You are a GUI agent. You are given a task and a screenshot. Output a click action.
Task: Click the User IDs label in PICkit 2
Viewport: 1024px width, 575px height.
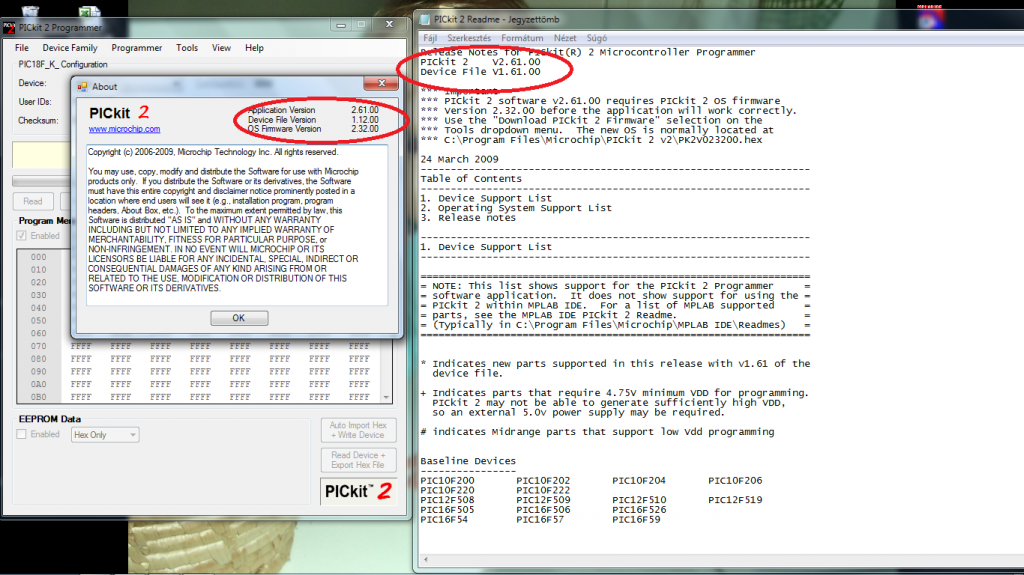pyautogui.click(x=35, y=102)
